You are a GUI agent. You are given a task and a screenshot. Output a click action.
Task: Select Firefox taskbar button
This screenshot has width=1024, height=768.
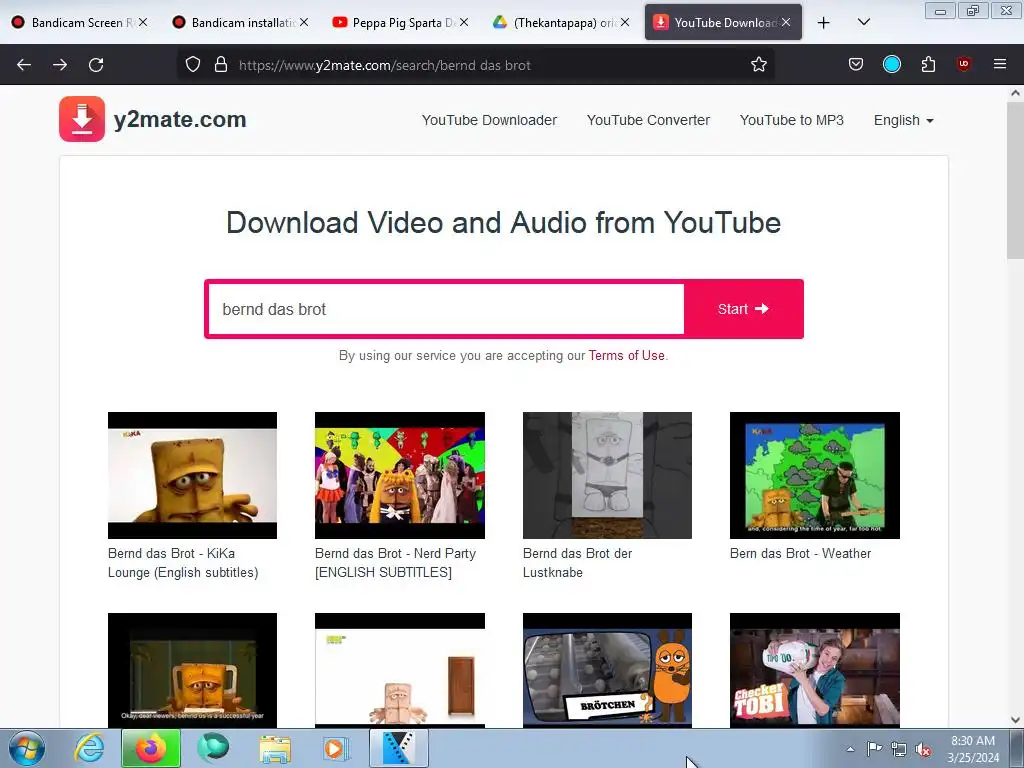[151, 748]
